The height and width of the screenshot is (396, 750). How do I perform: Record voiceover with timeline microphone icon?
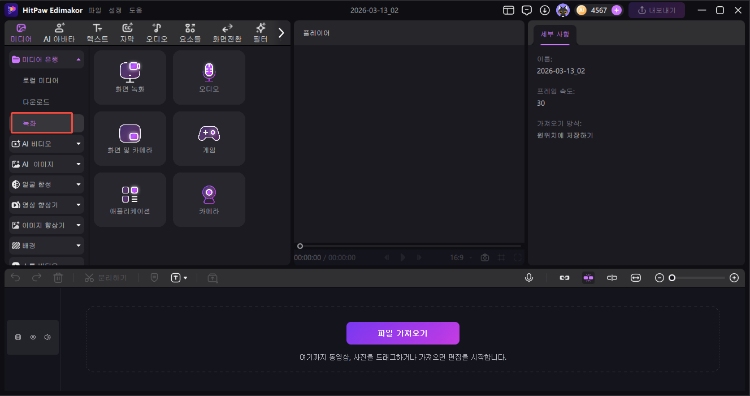529,278
